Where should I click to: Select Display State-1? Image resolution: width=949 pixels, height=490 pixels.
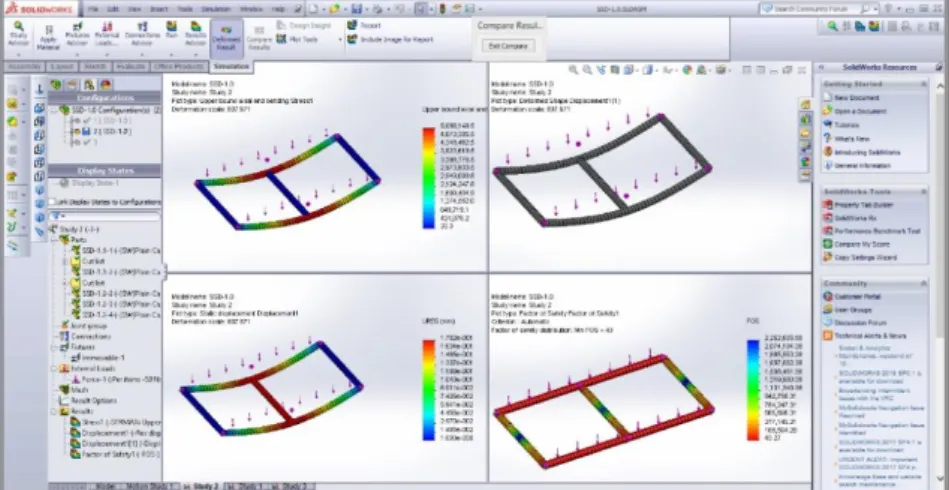coord(90,183)
